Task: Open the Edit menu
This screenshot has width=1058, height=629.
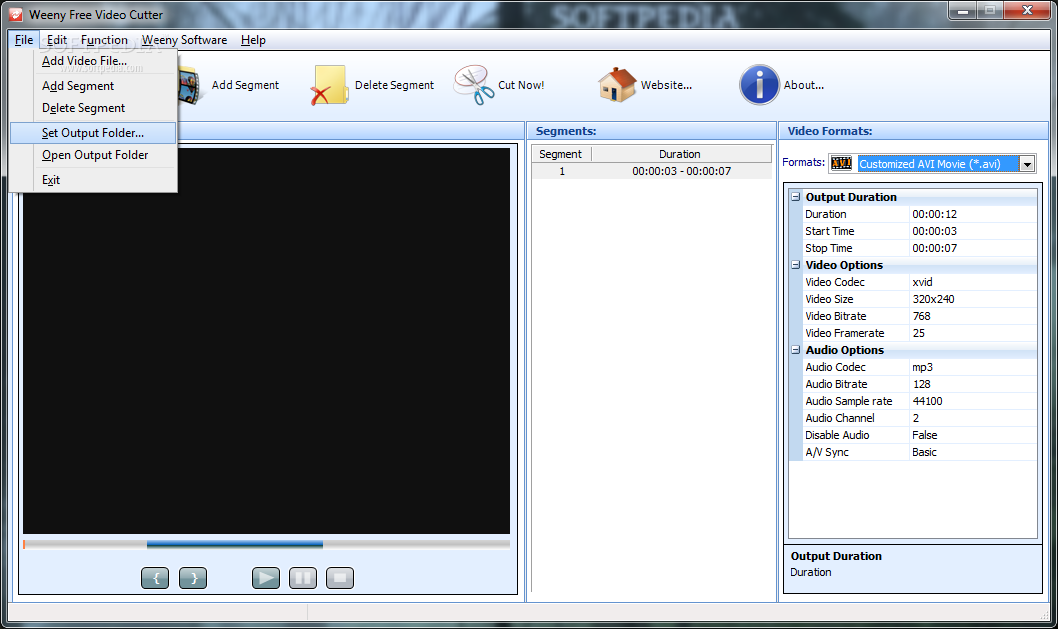Action: tap(57, 40)
